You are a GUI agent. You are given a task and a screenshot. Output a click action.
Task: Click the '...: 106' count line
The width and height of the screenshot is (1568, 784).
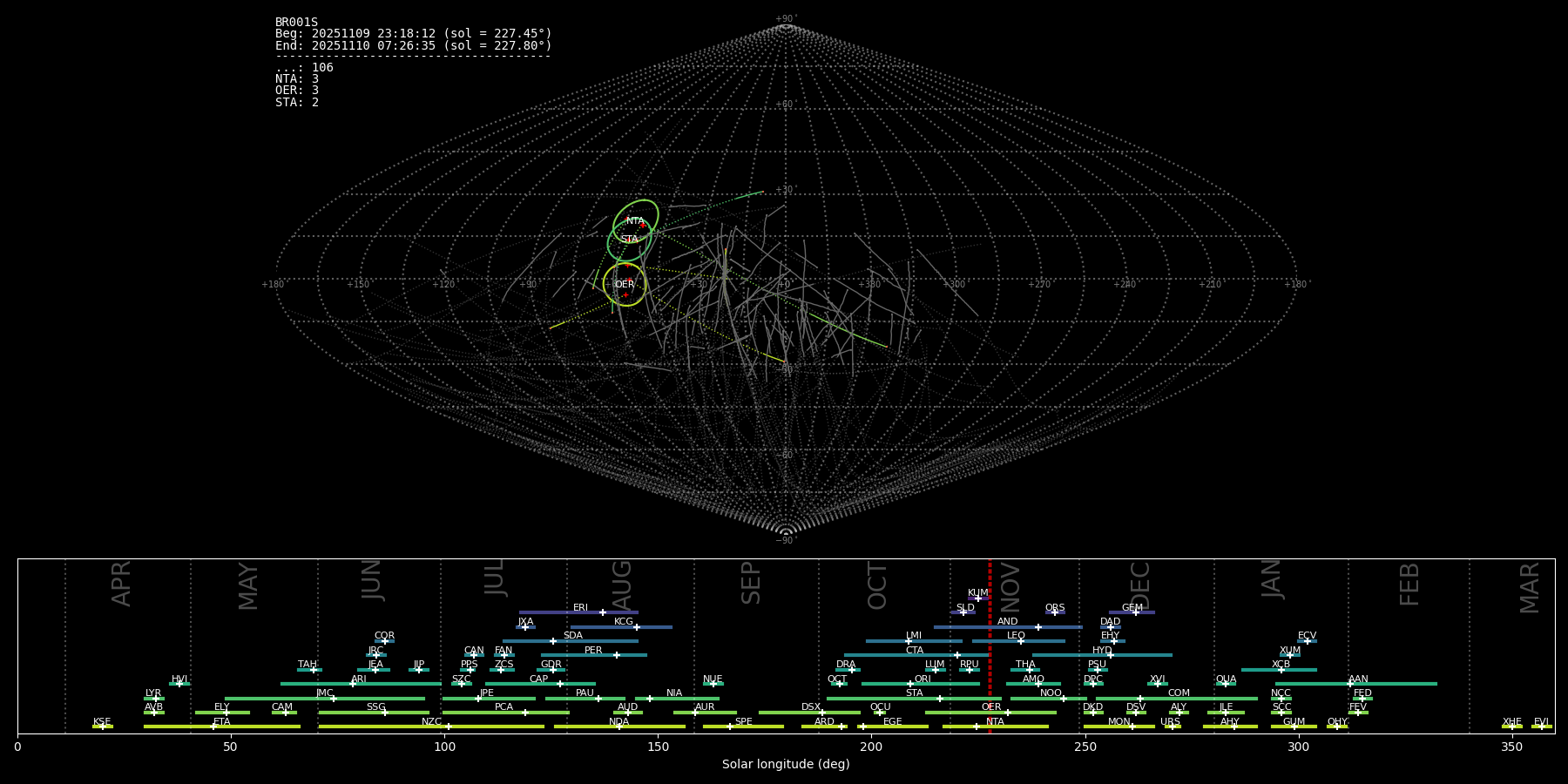click(304, 68)
